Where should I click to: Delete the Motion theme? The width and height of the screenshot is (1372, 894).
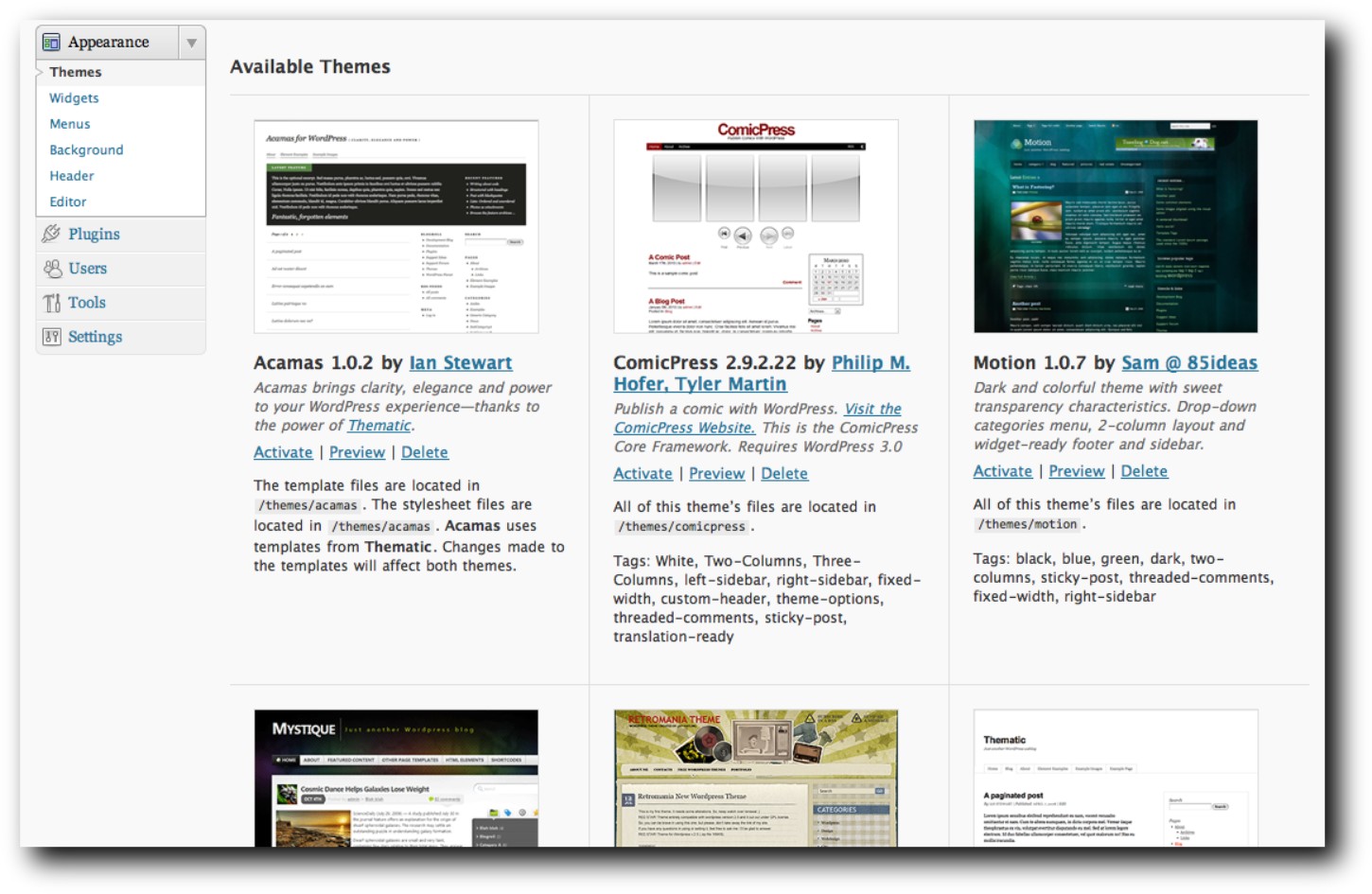point(1144,471)
